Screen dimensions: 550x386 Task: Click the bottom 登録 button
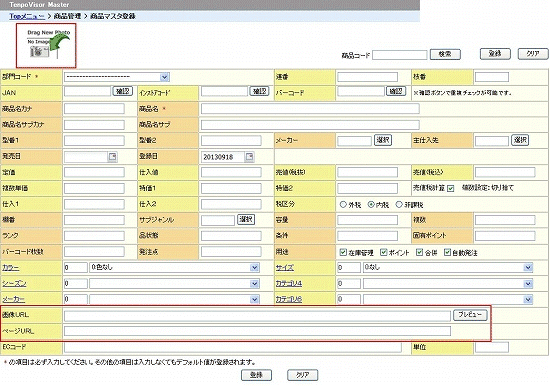point(256,375)
